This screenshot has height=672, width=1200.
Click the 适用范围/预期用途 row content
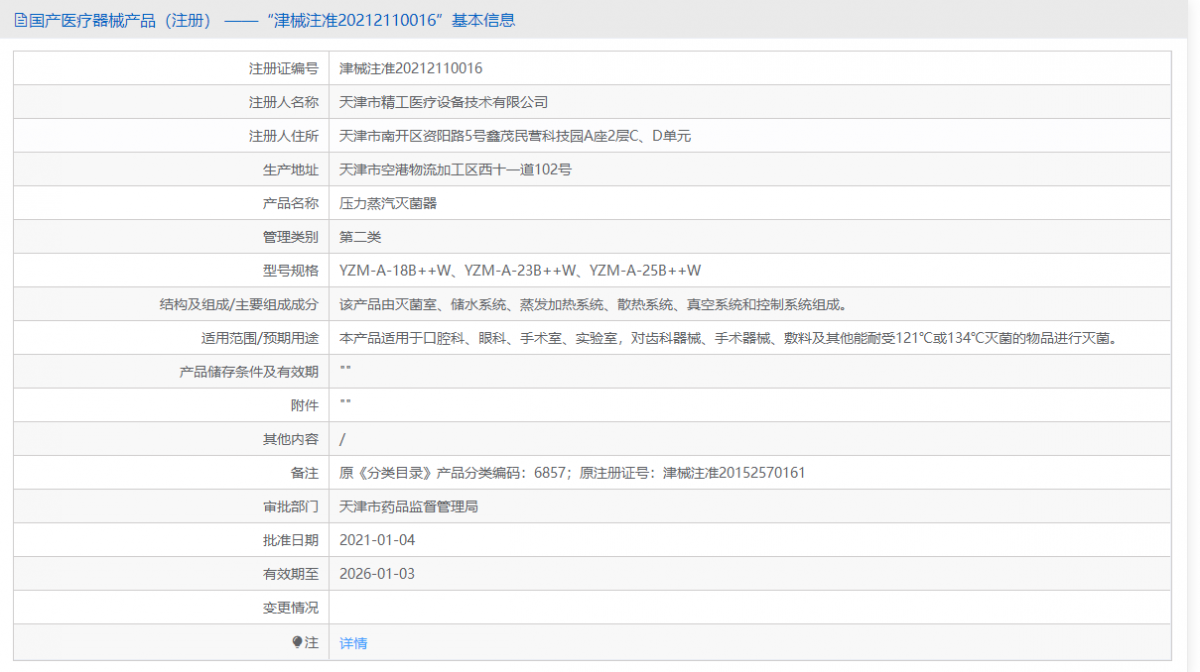[600, 338]
